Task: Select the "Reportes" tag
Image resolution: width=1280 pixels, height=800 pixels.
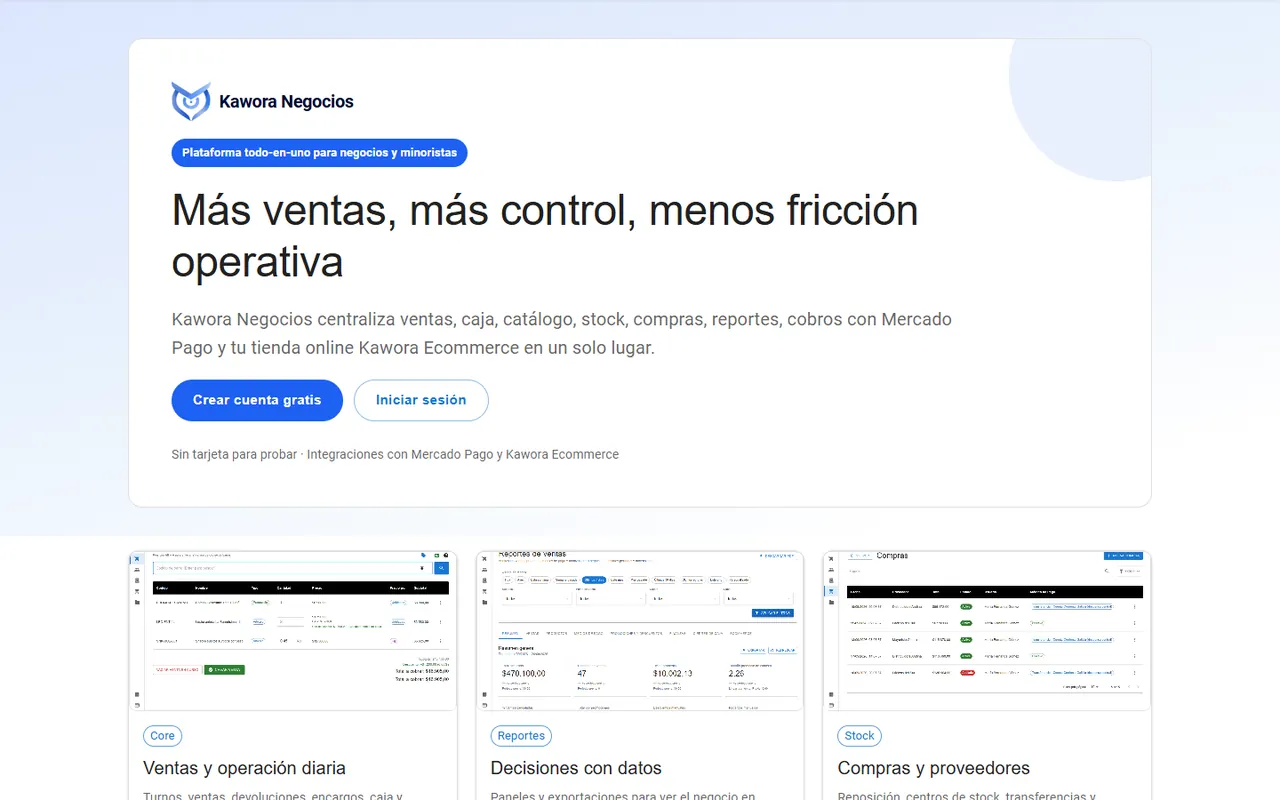Action: [x=521, y=736]
